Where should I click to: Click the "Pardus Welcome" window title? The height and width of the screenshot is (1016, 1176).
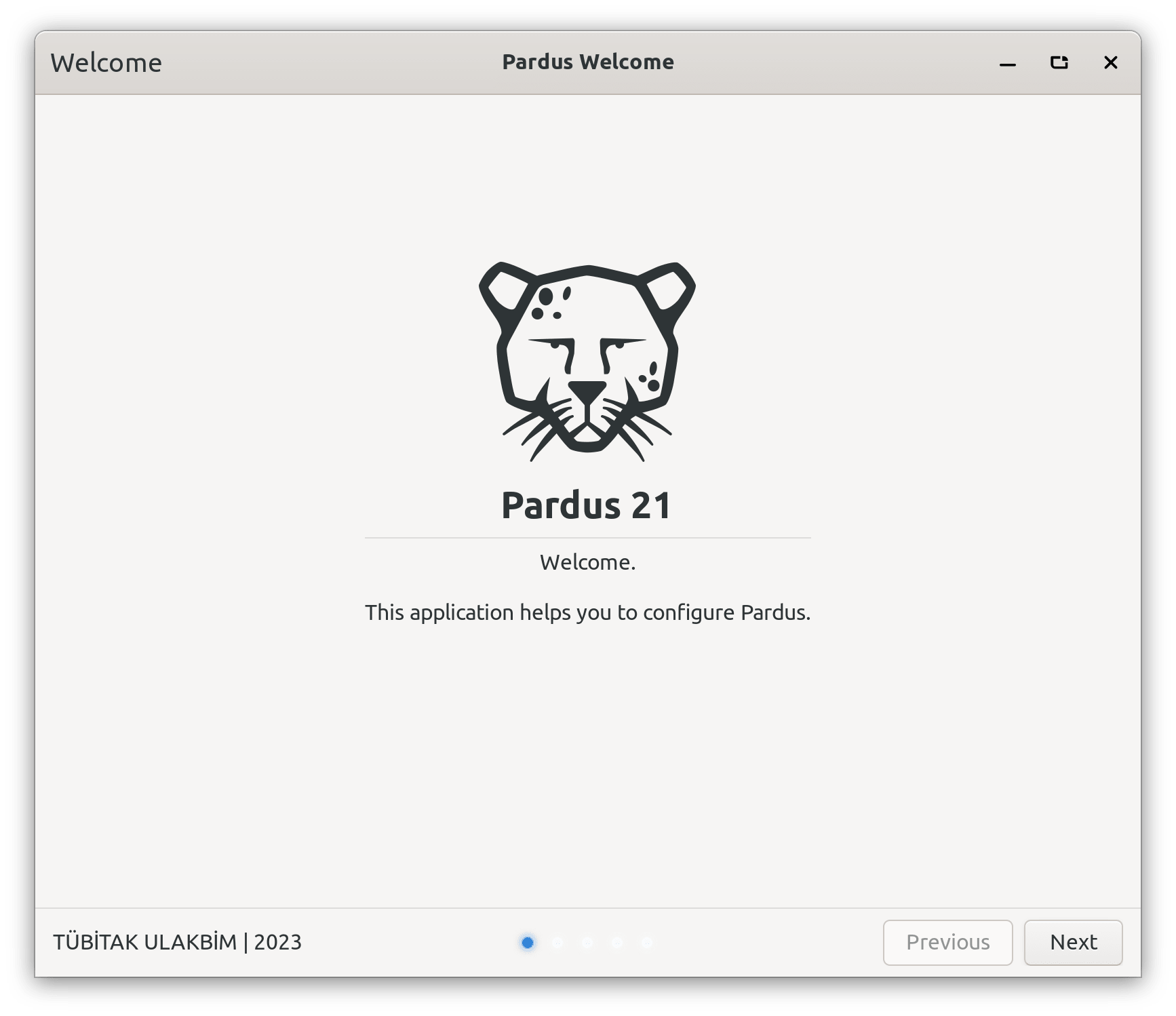click(588, 62)
